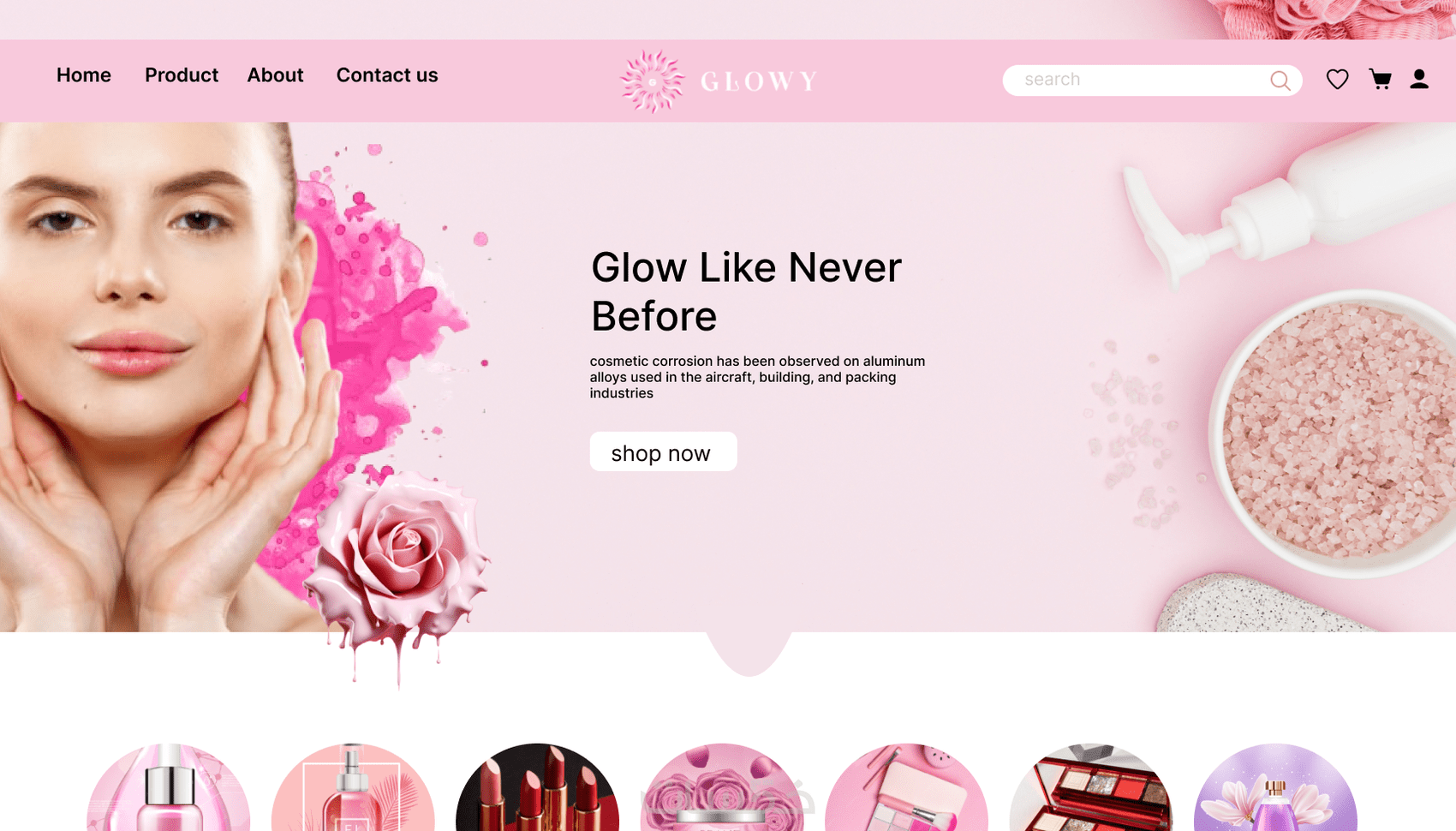The height and width of the screenshot is (831, 1456).
Task: Select the pink serum bottle category
Action: tap(169, 787)
